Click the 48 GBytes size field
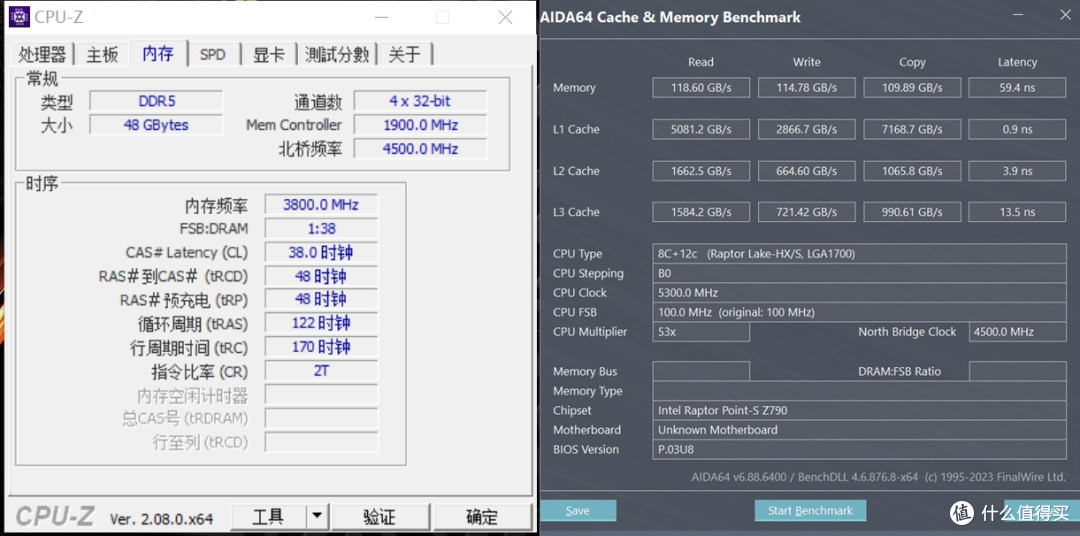Screen dimensions: 1080x536 (x=156, y=125)
